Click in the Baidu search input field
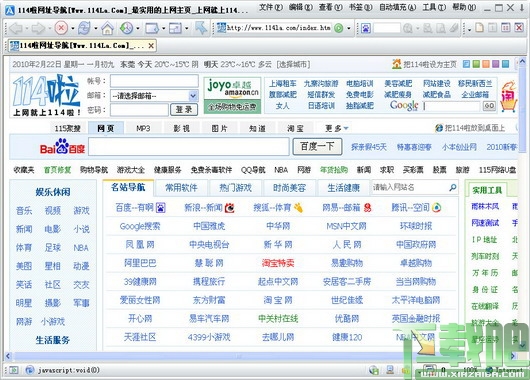The height and width of the screenshot is (380, 530). point(189,147)
